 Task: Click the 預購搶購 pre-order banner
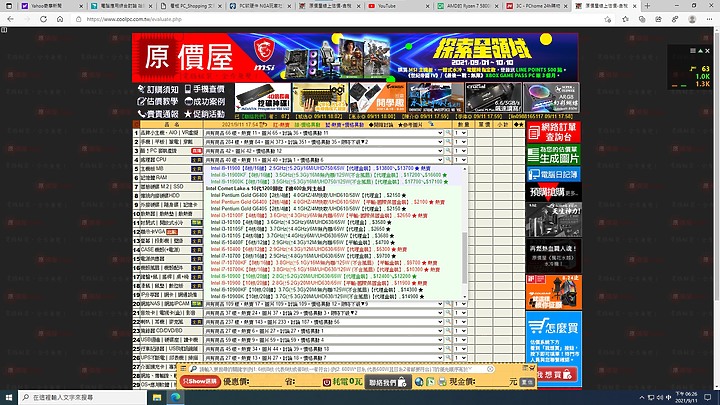[x=553, y=192]
